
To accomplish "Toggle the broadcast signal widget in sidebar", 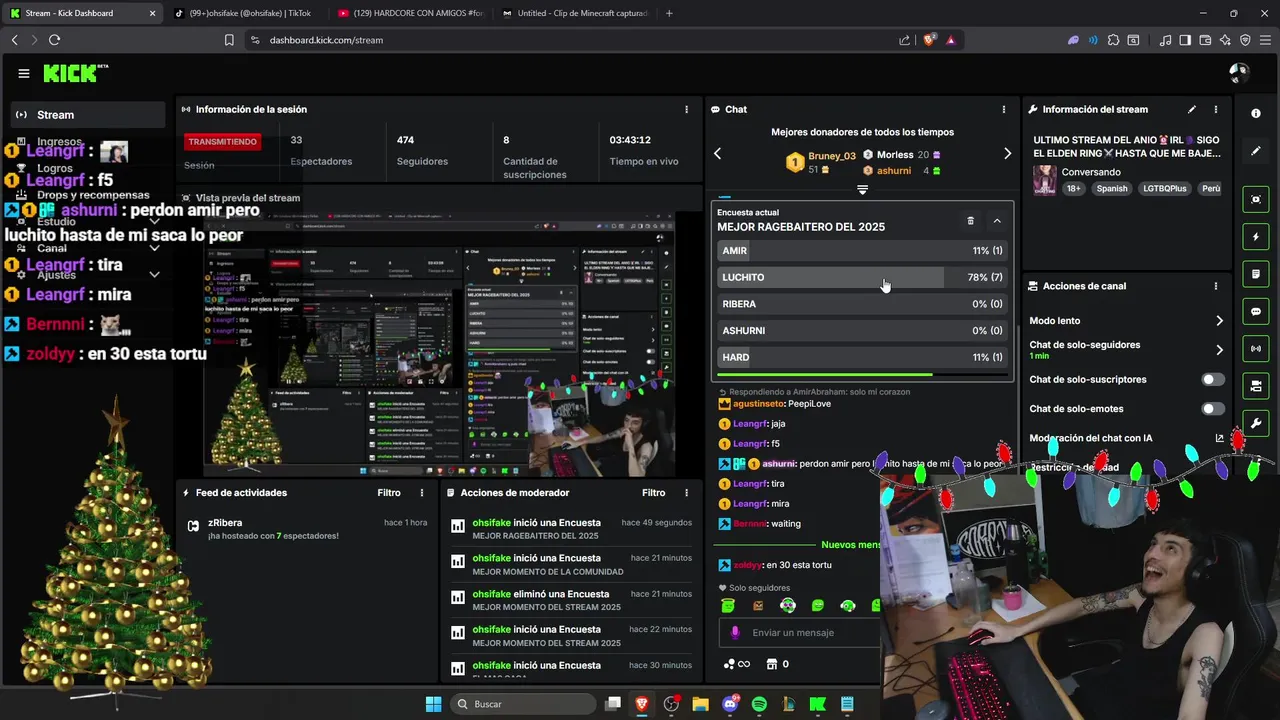I will click(1256, 349).
